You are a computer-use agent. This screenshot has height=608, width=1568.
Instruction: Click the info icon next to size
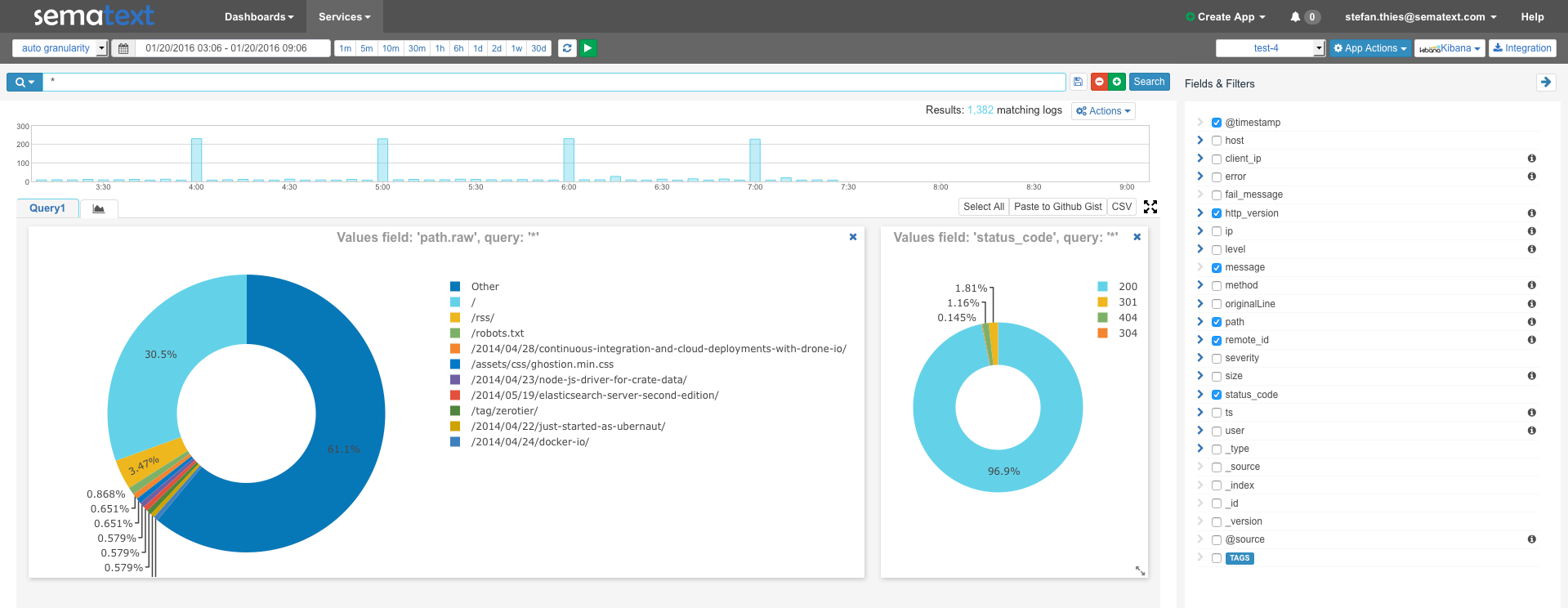pos(1532,376)
